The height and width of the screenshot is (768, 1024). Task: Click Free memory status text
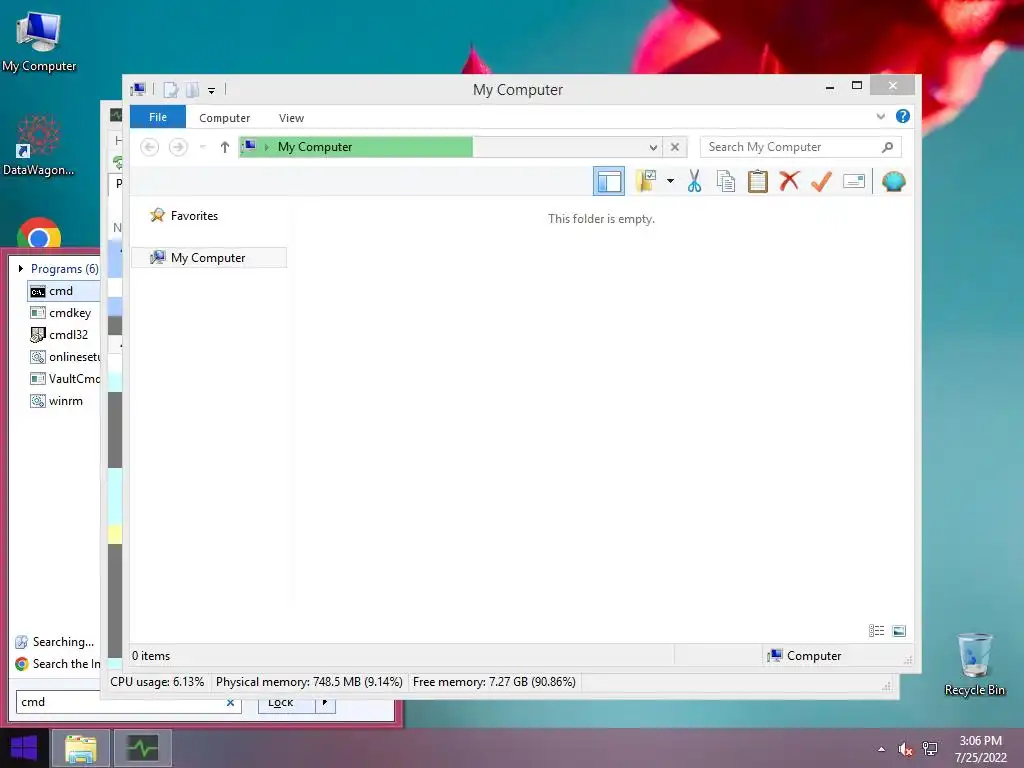tap(494, 682)
